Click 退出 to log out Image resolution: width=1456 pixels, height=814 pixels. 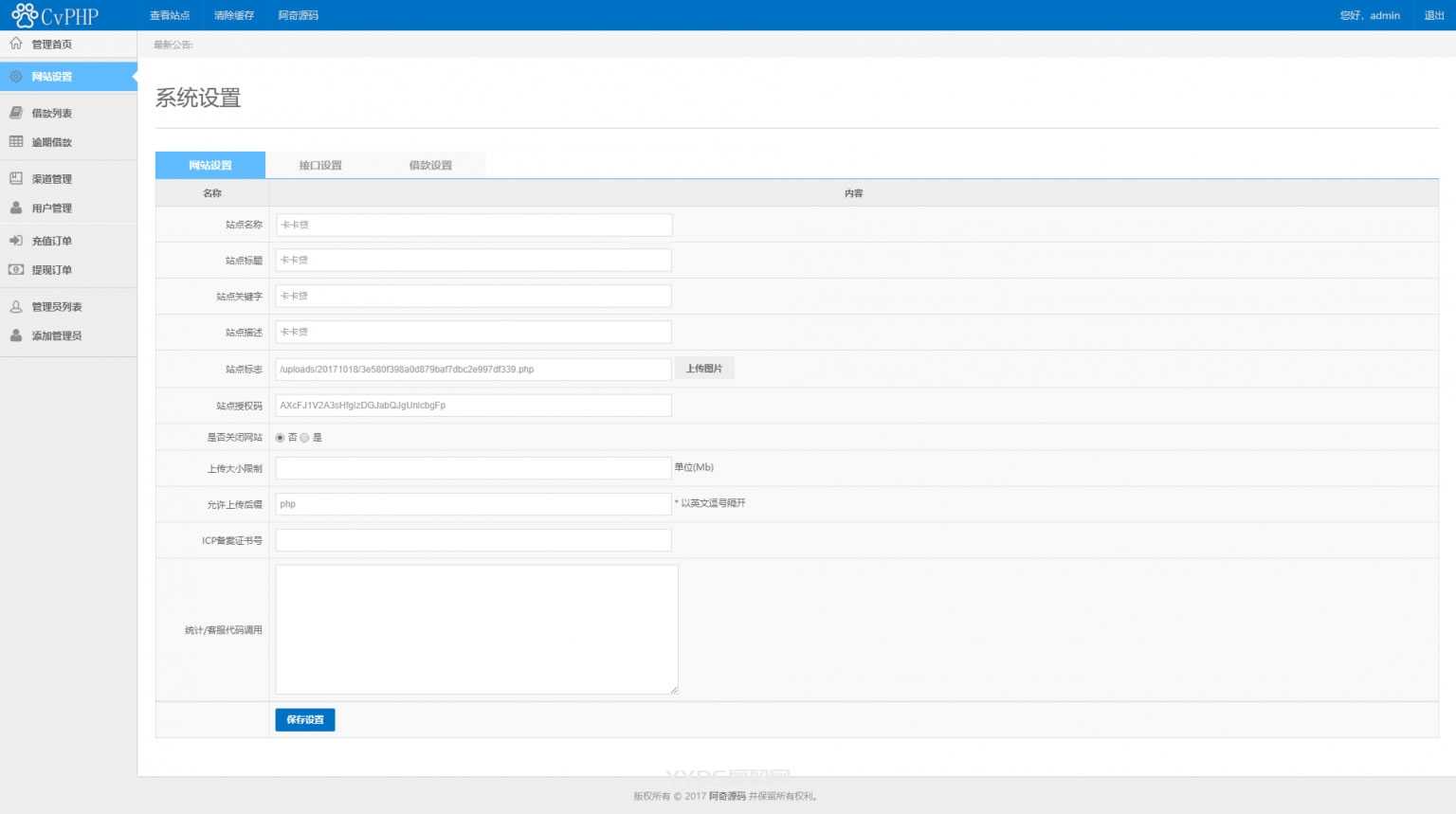tap(1434, 15)
